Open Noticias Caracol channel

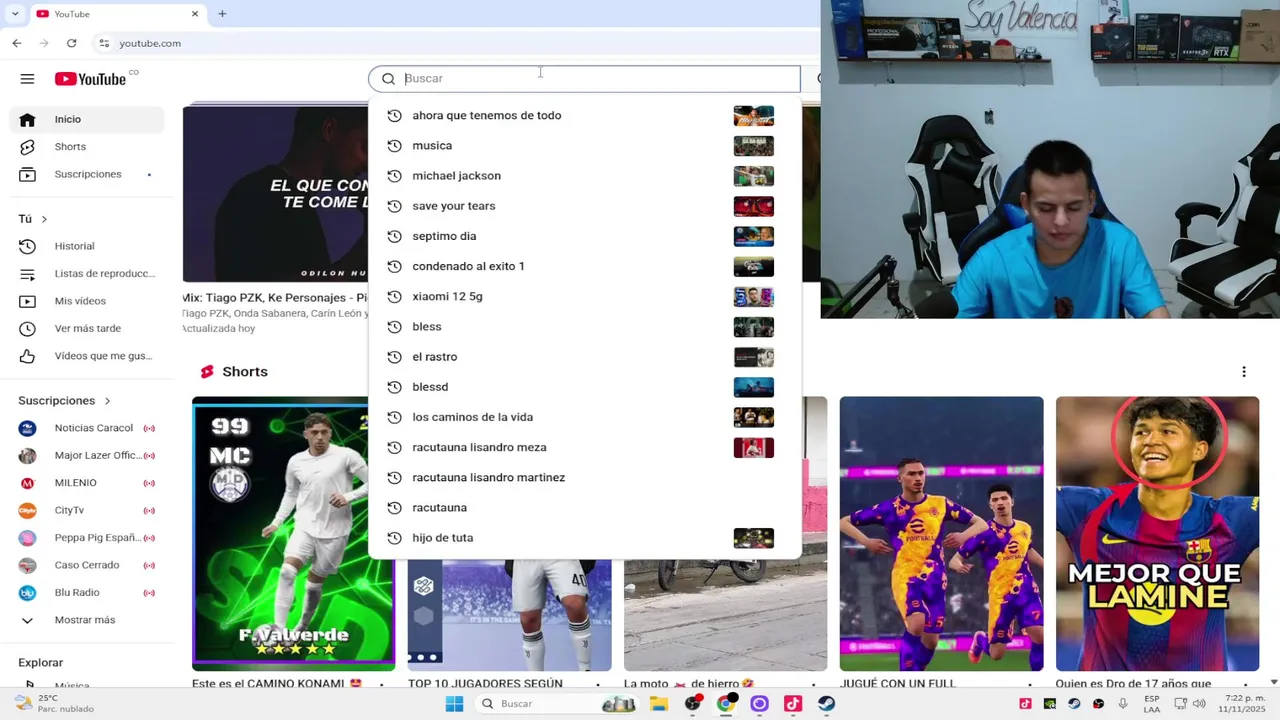88,428
